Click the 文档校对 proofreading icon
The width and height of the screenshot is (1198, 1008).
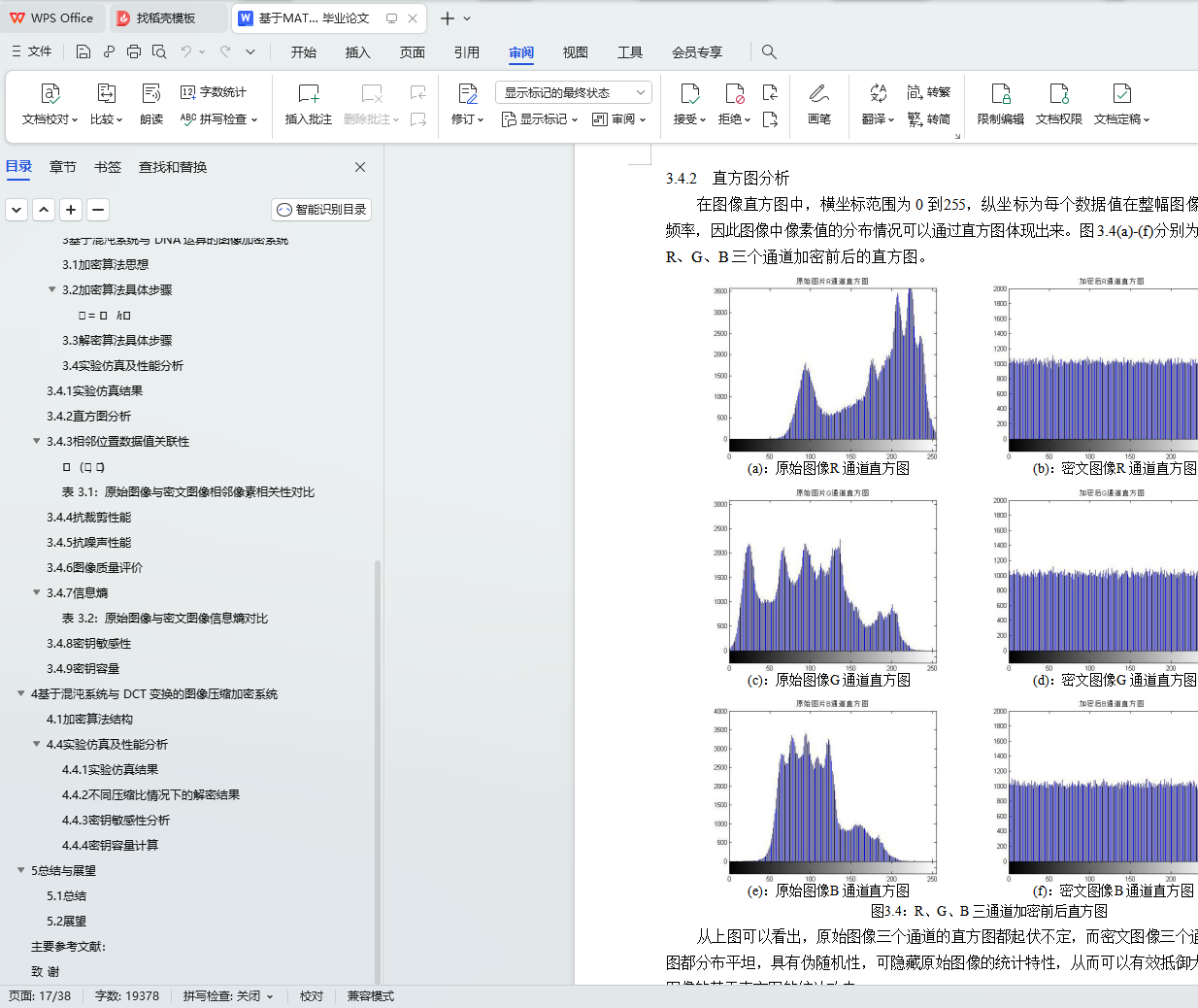50,93
